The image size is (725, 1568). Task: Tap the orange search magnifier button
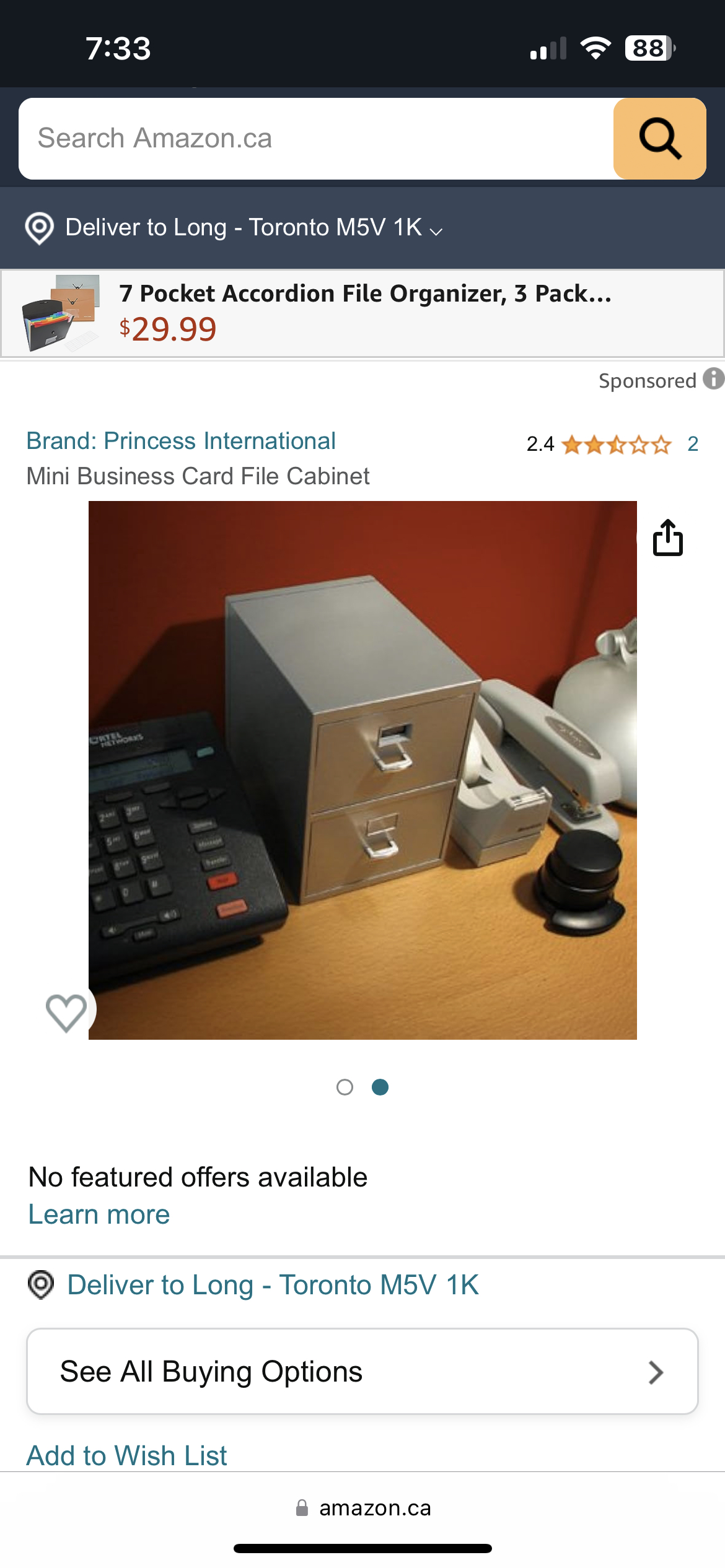point(659,139)
